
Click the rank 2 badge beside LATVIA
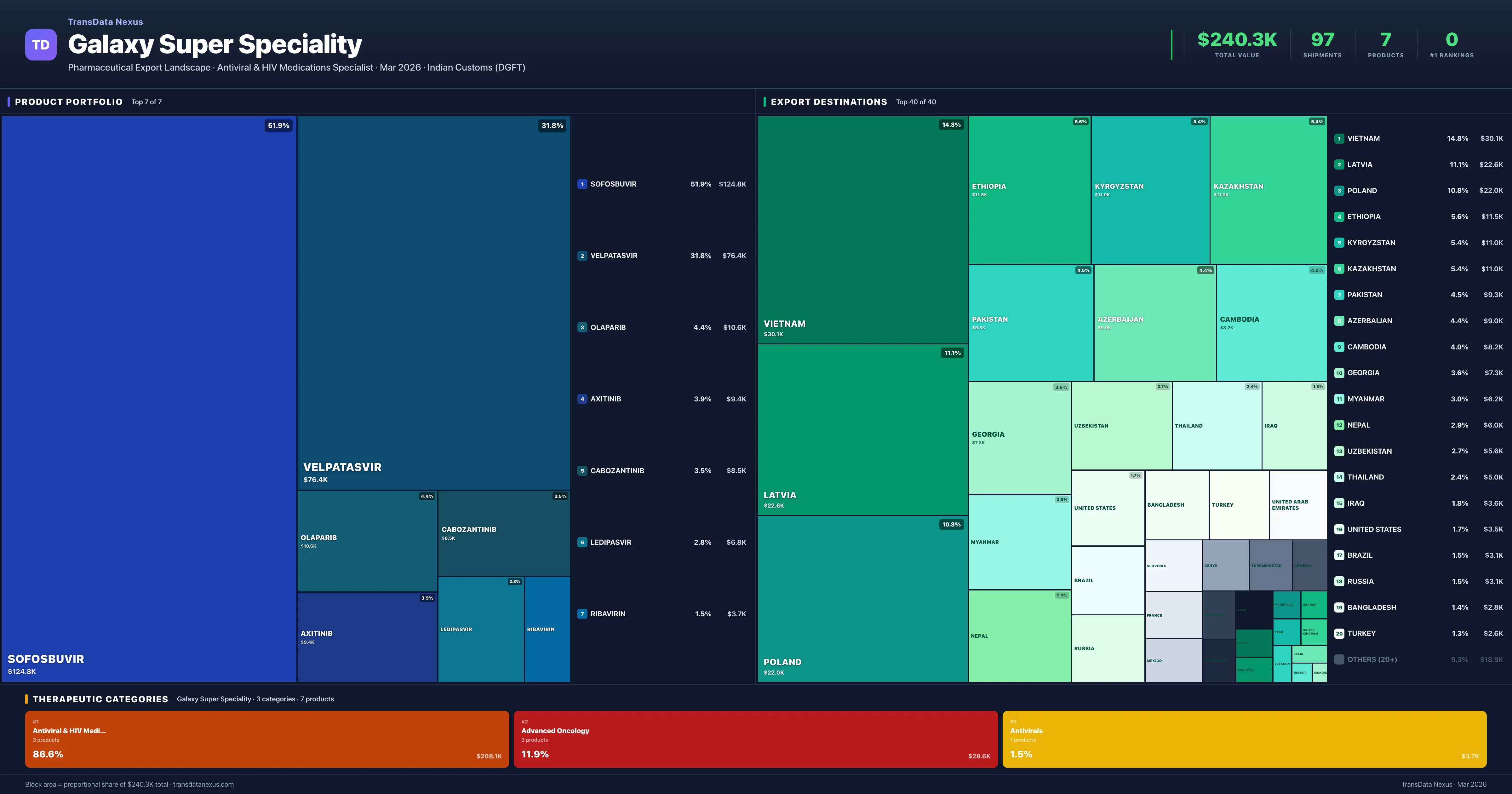coord(1339,164)
